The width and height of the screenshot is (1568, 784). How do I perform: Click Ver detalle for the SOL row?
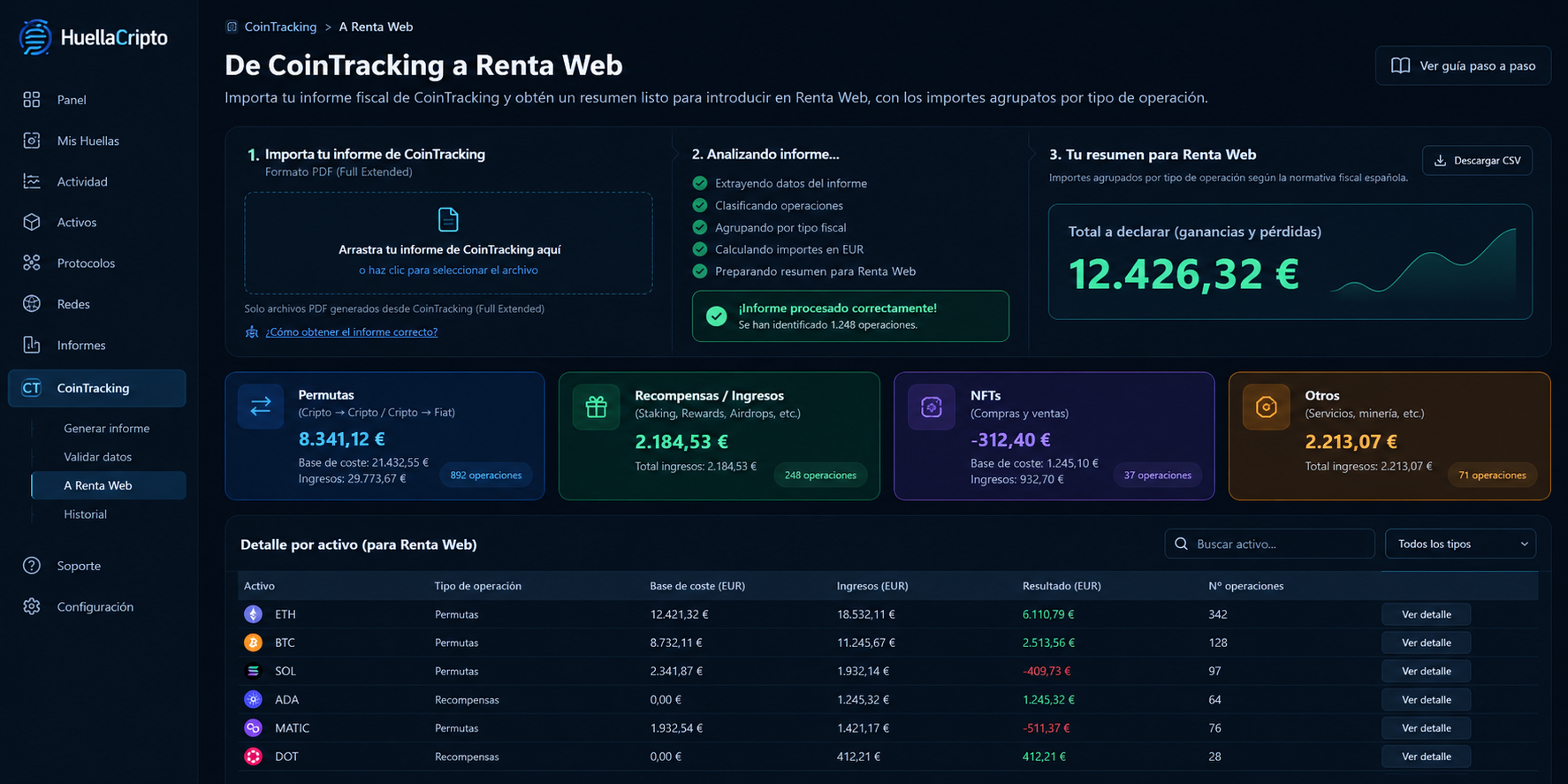tap(1426, 671)
